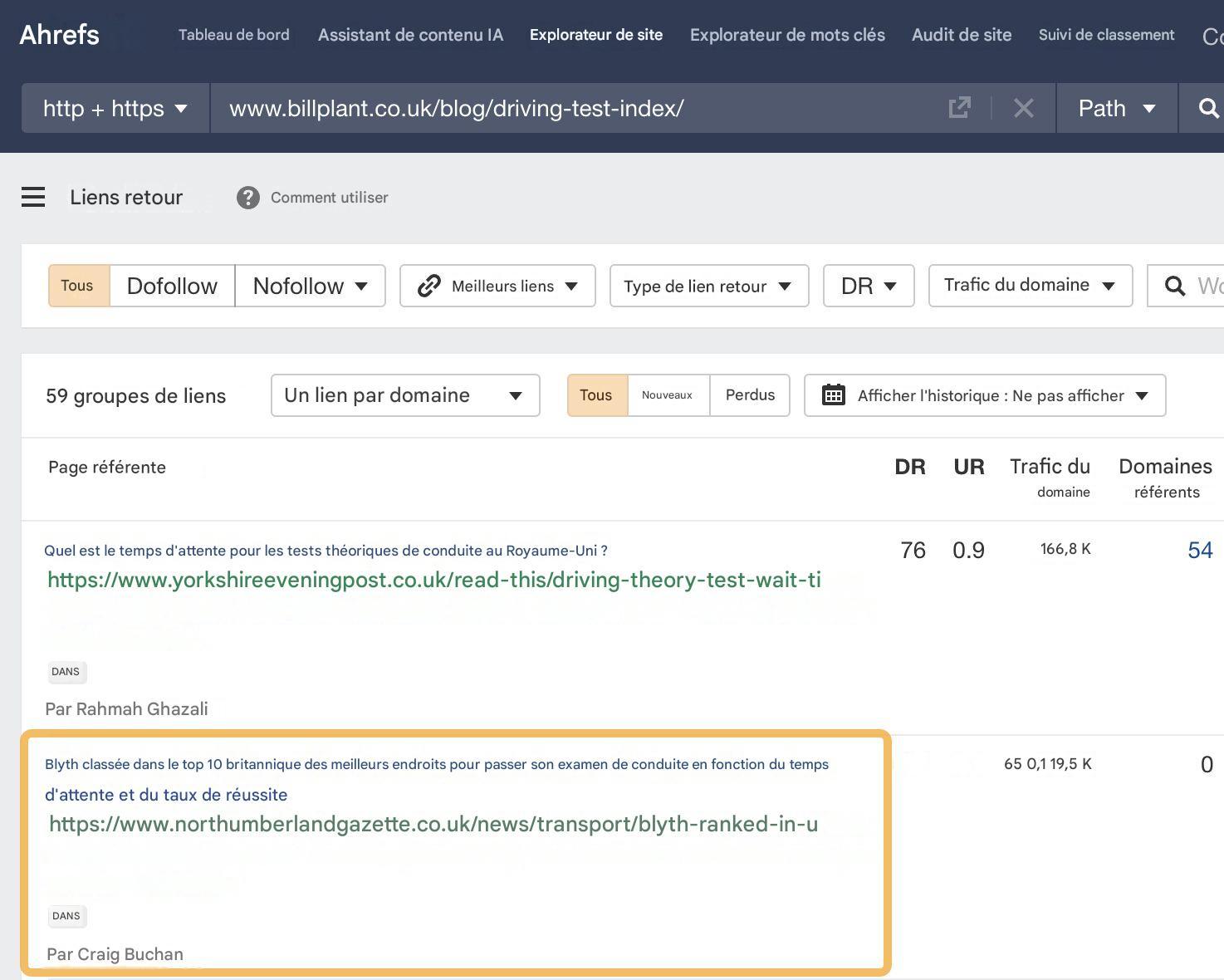The width and height of the screenshot is (1224, 980).
Task: Open the hamburger sidebar menu
Action: (33, 197)
